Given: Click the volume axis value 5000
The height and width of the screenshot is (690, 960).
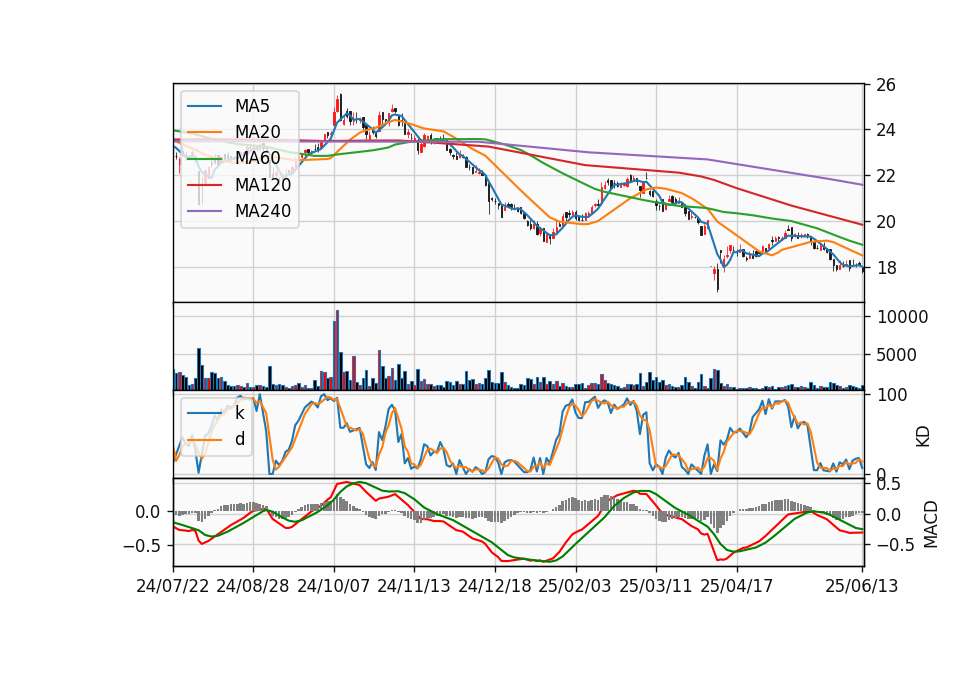Looking at the screenshot, I should pyautogui.click(x=896, y=355).
